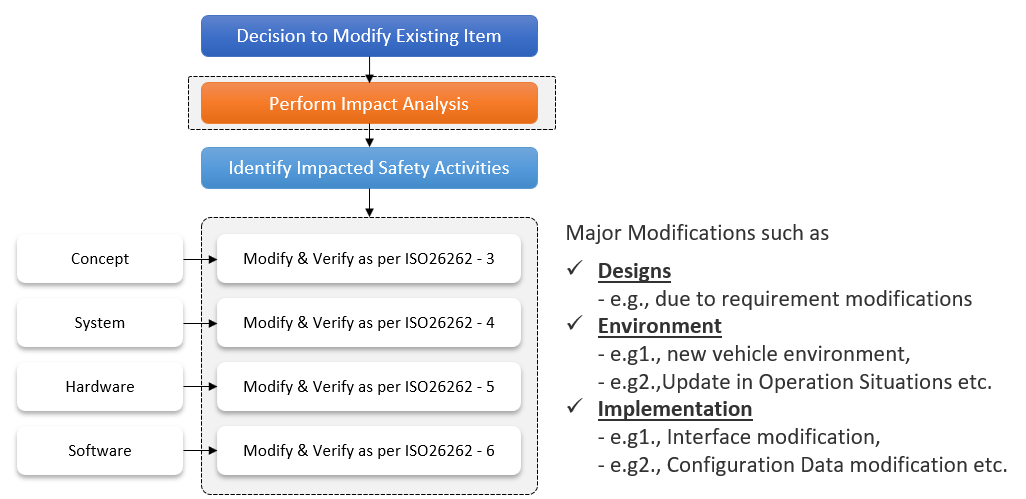The width and height of the screenshot is (1026, 499).
Task: Click the Decision to Modify Existing Item box
Action: pos(369,36)
